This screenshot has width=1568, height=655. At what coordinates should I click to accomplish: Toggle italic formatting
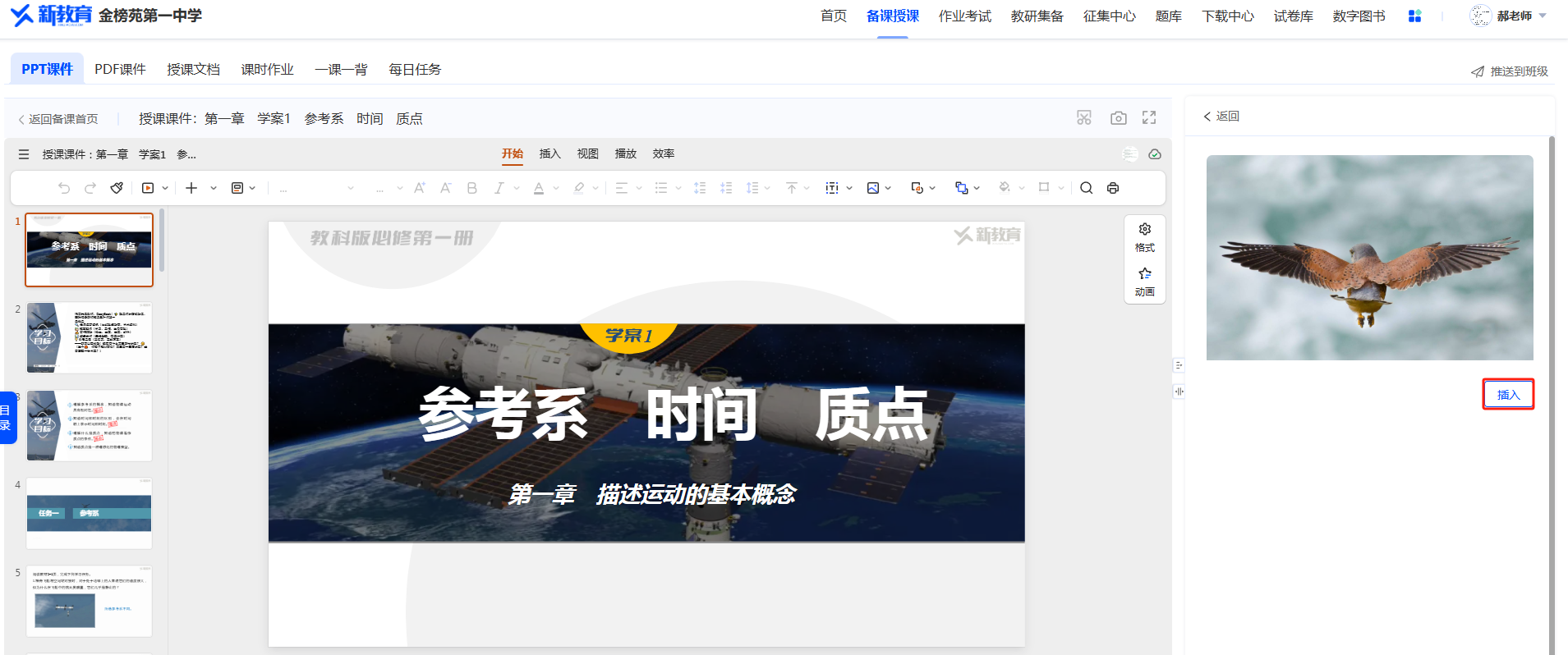click(499, 188)
